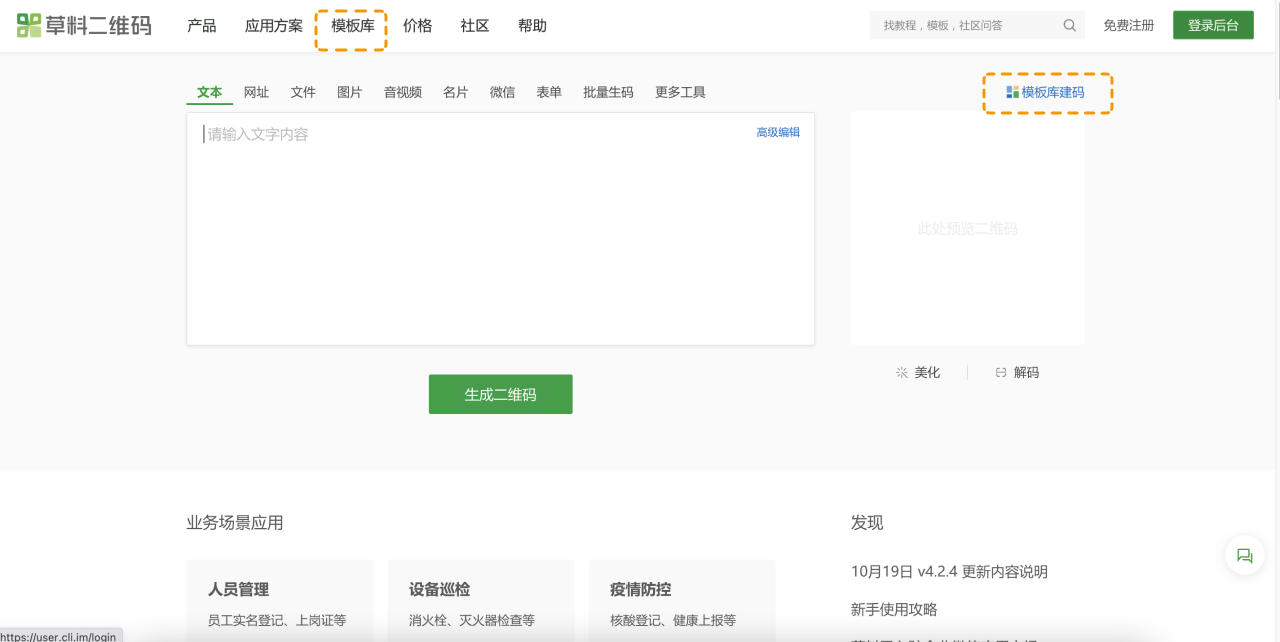Open the 疫情防控 scenario card
This screenshot has width=1280, height=642.
pos(682,601)
